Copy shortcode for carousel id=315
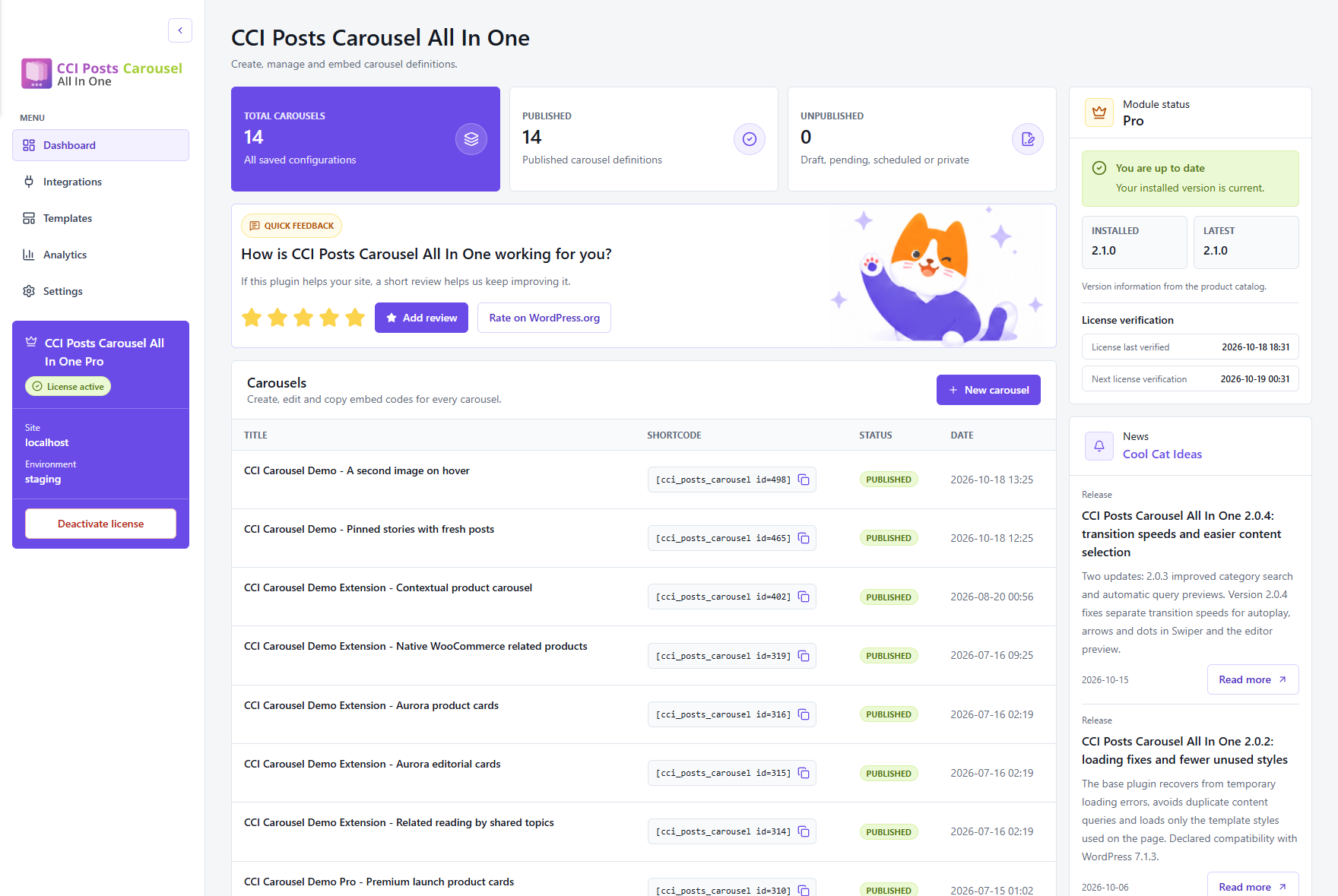 [804, 773]
